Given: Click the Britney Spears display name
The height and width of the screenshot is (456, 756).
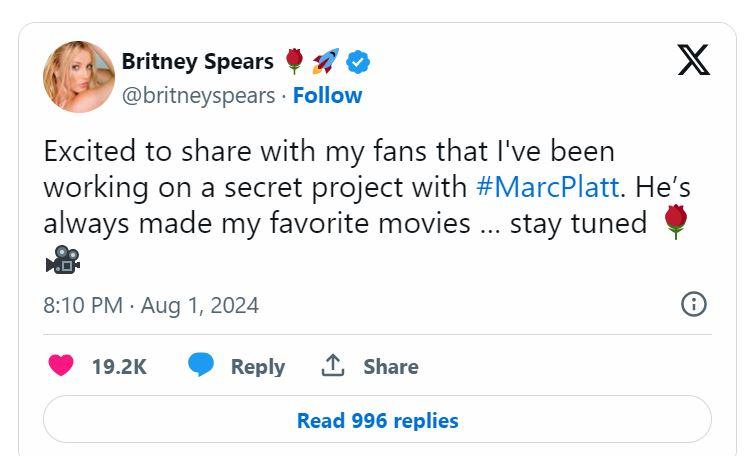Looking at the screenshot, I should click(197, 62).
